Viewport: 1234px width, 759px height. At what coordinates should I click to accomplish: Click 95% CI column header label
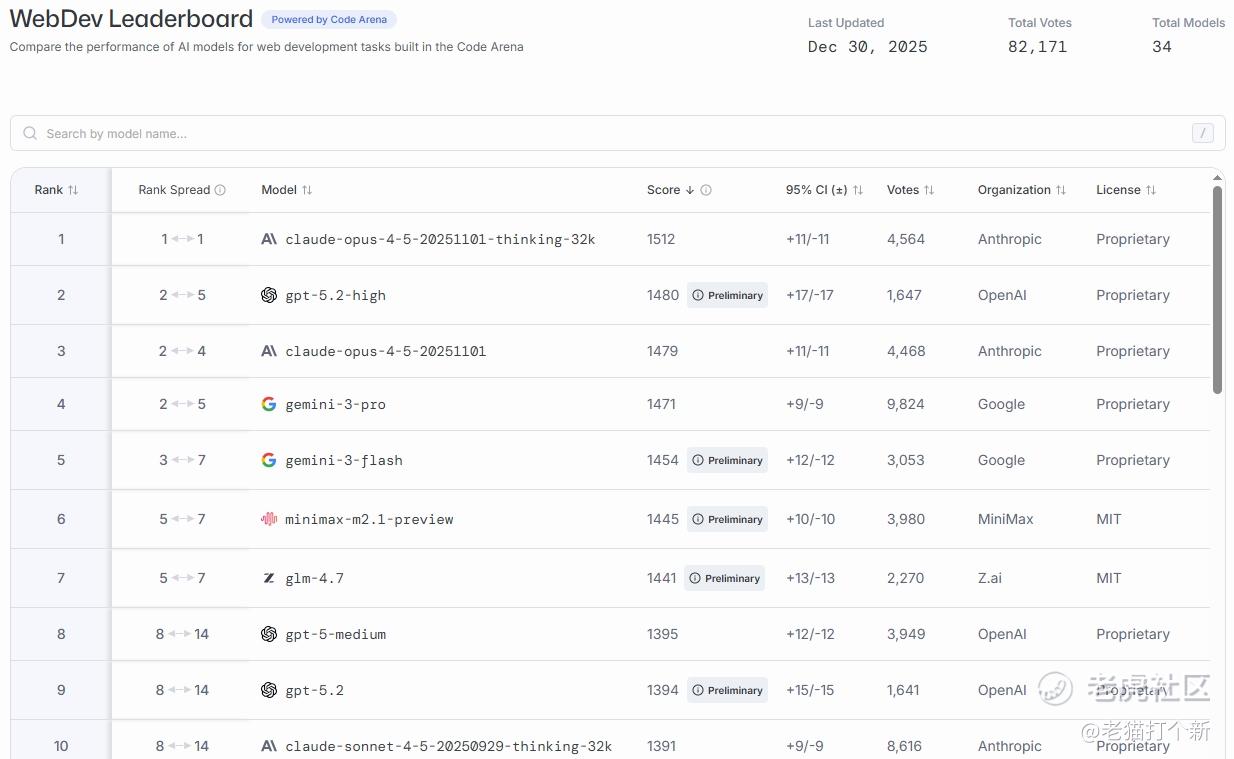[x=816, y=190]
